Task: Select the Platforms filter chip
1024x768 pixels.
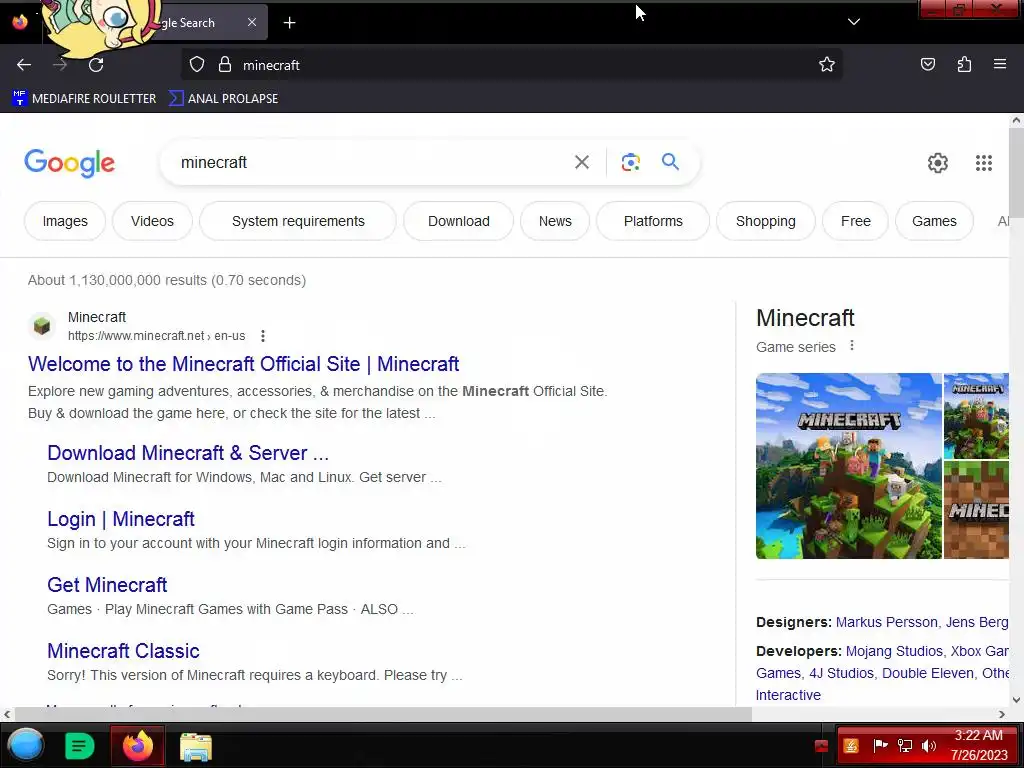Action: (x=653, y=221)
